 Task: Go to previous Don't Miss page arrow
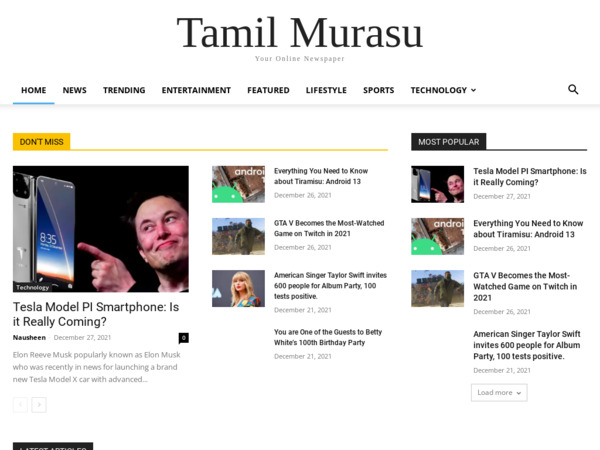20,404
